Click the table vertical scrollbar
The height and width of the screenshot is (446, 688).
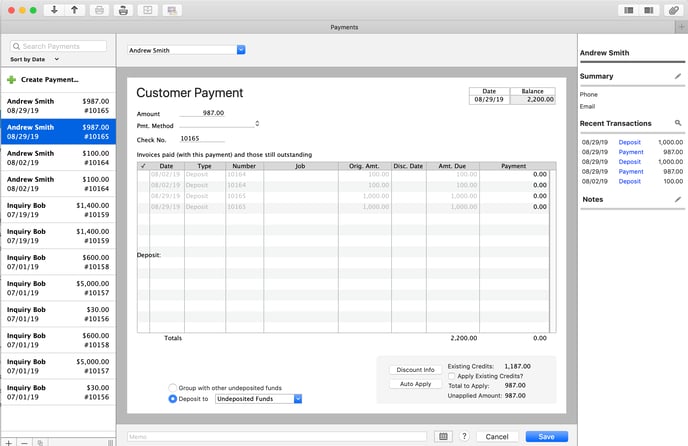[553, 251]
